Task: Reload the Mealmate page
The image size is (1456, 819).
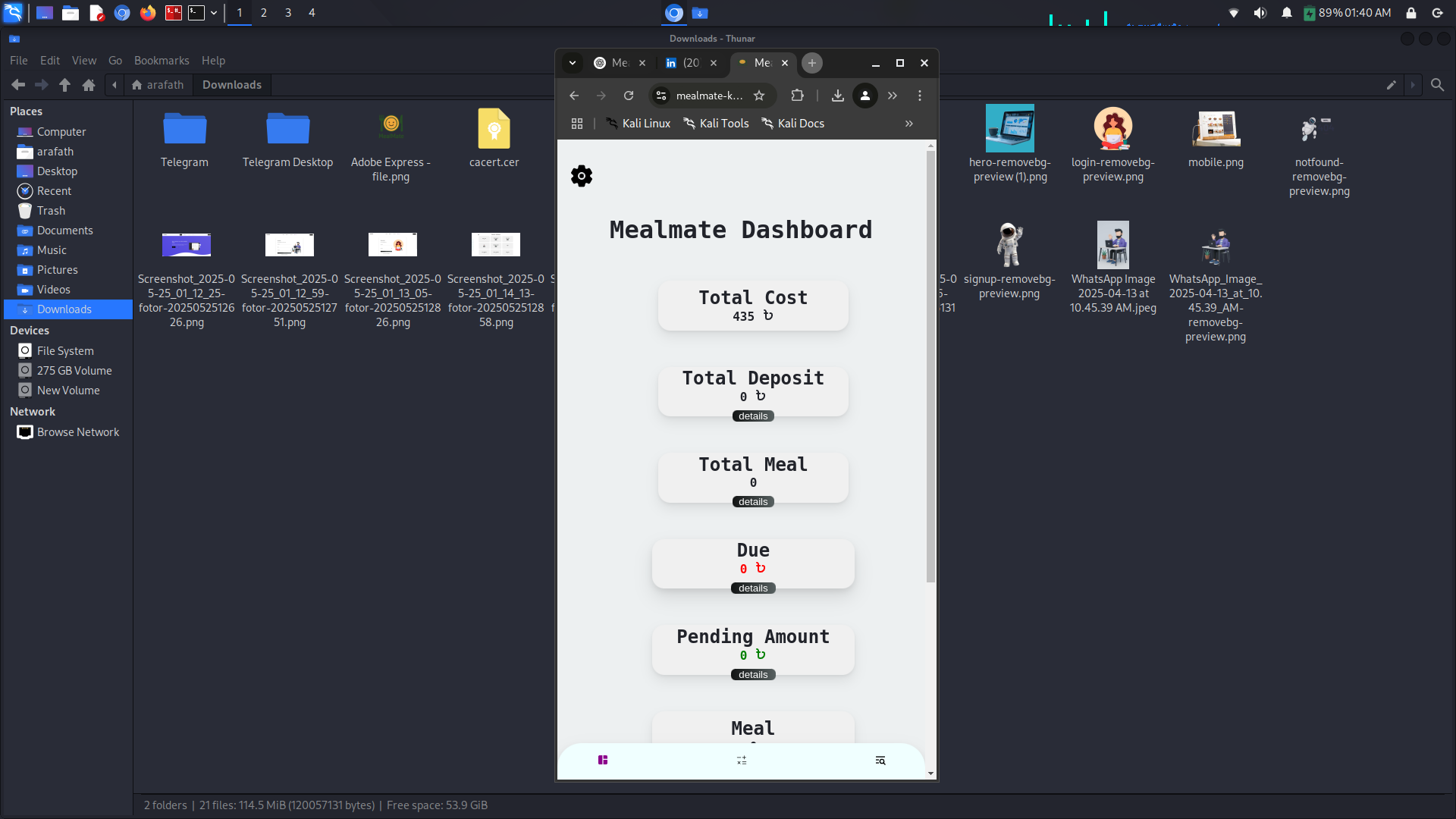Action: pyautogui.click(x=629, y=96)
